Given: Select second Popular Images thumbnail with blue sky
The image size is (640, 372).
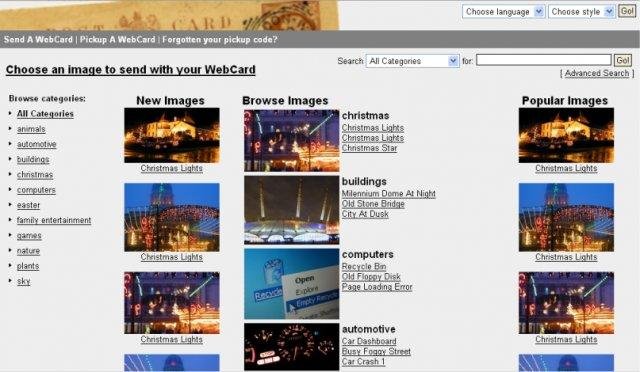Looking at the screenshot, I should click(x=566, y=217).
